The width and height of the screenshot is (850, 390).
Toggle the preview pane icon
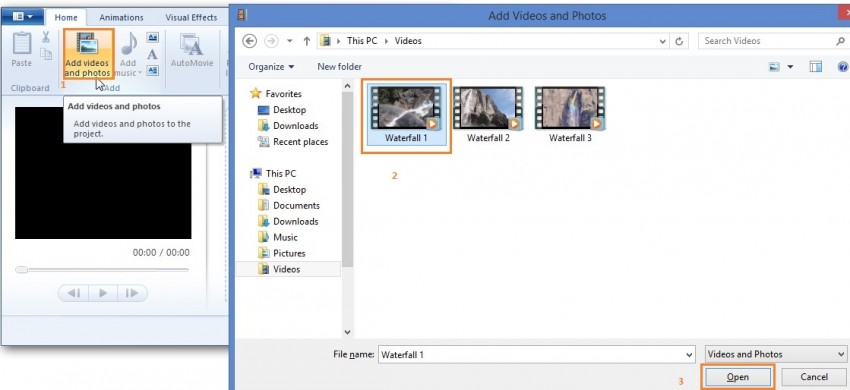tap(815, 67)
